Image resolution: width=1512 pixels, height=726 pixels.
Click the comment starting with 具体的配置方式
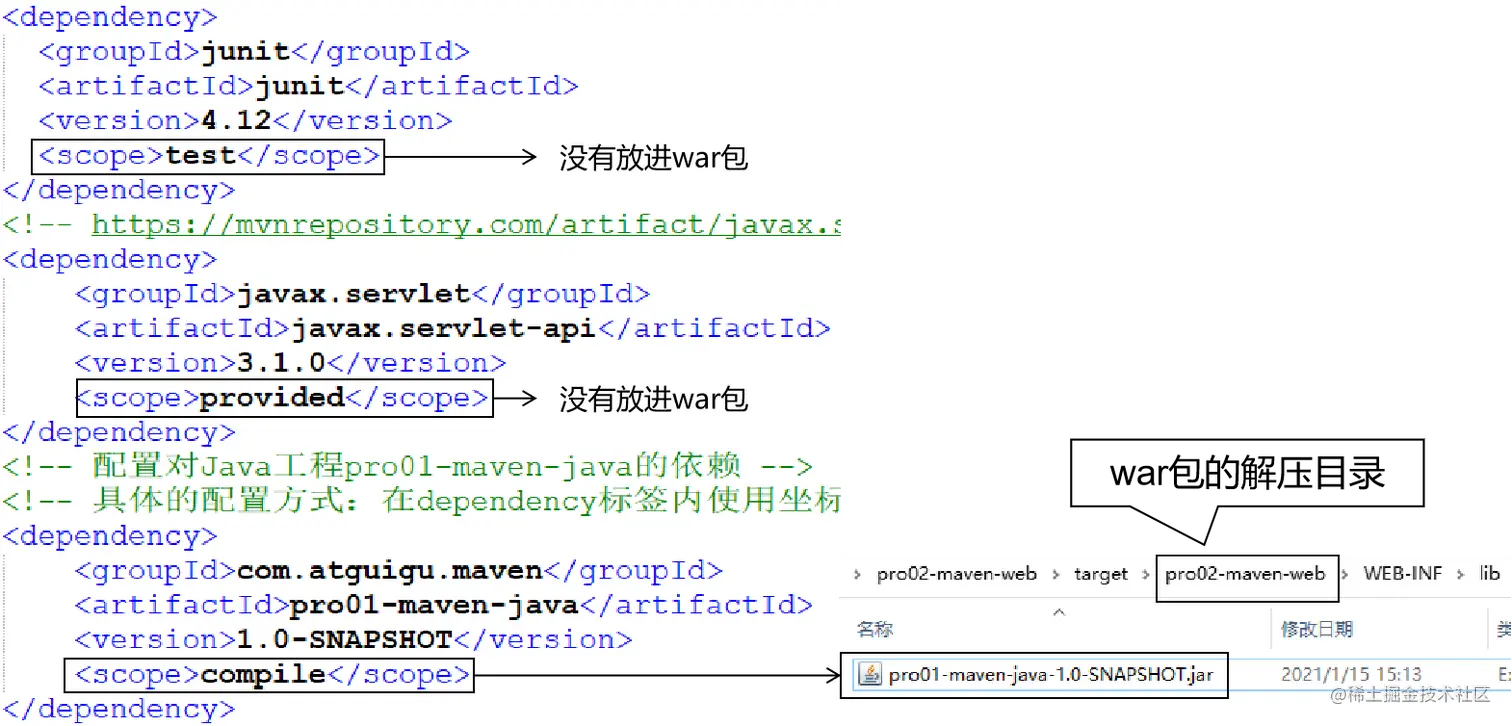click(421, 501)
